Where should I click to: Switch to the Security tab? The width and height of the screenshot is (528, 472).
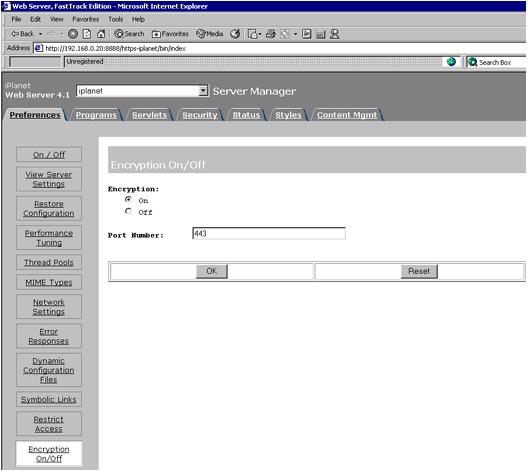[x=200, y=115]
